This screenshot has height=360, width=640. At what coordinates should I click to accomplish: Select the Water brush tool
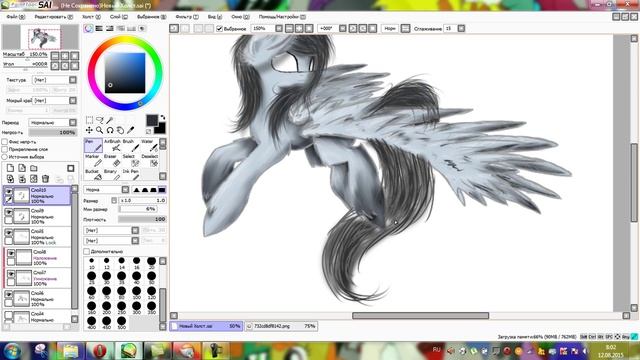pyautogui.click(x=149, y=145)
